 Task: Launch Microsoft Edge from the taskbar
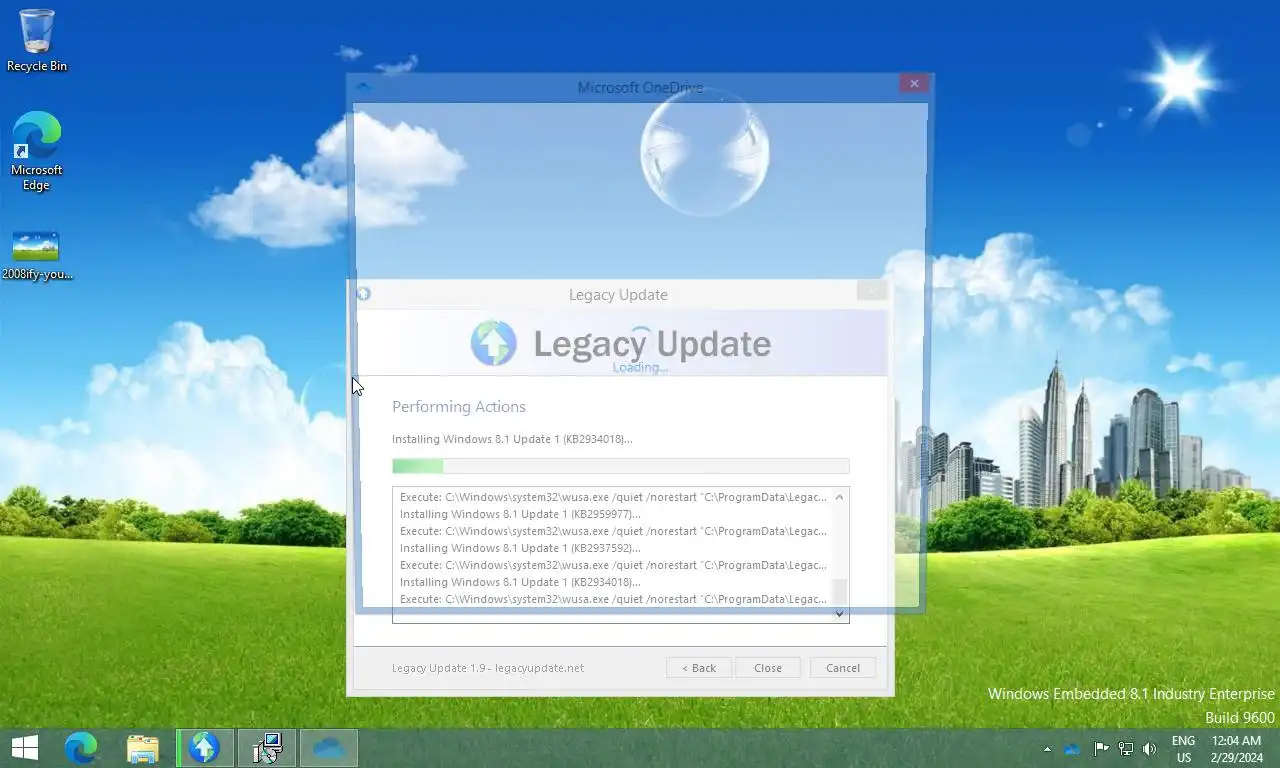[82, 747]
